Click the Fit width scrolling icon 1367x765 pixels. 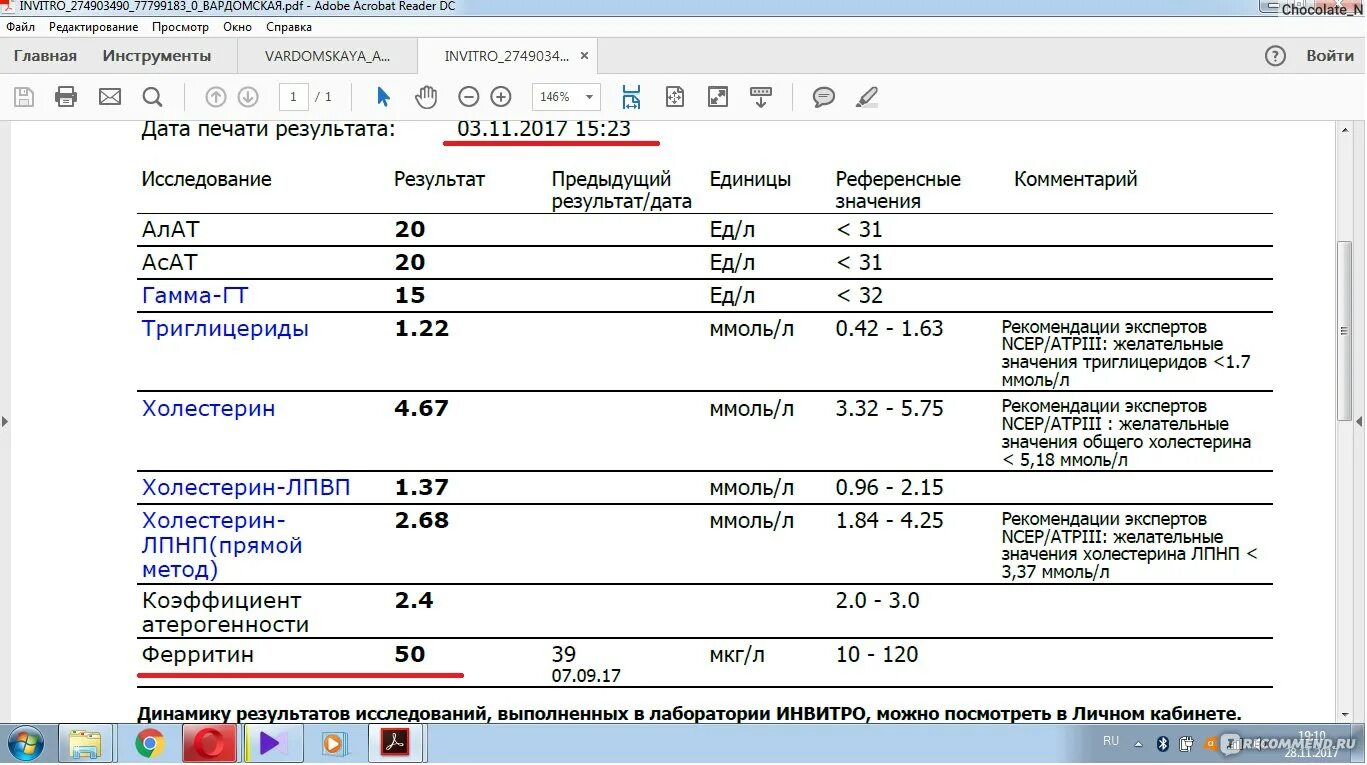[631, 97]
